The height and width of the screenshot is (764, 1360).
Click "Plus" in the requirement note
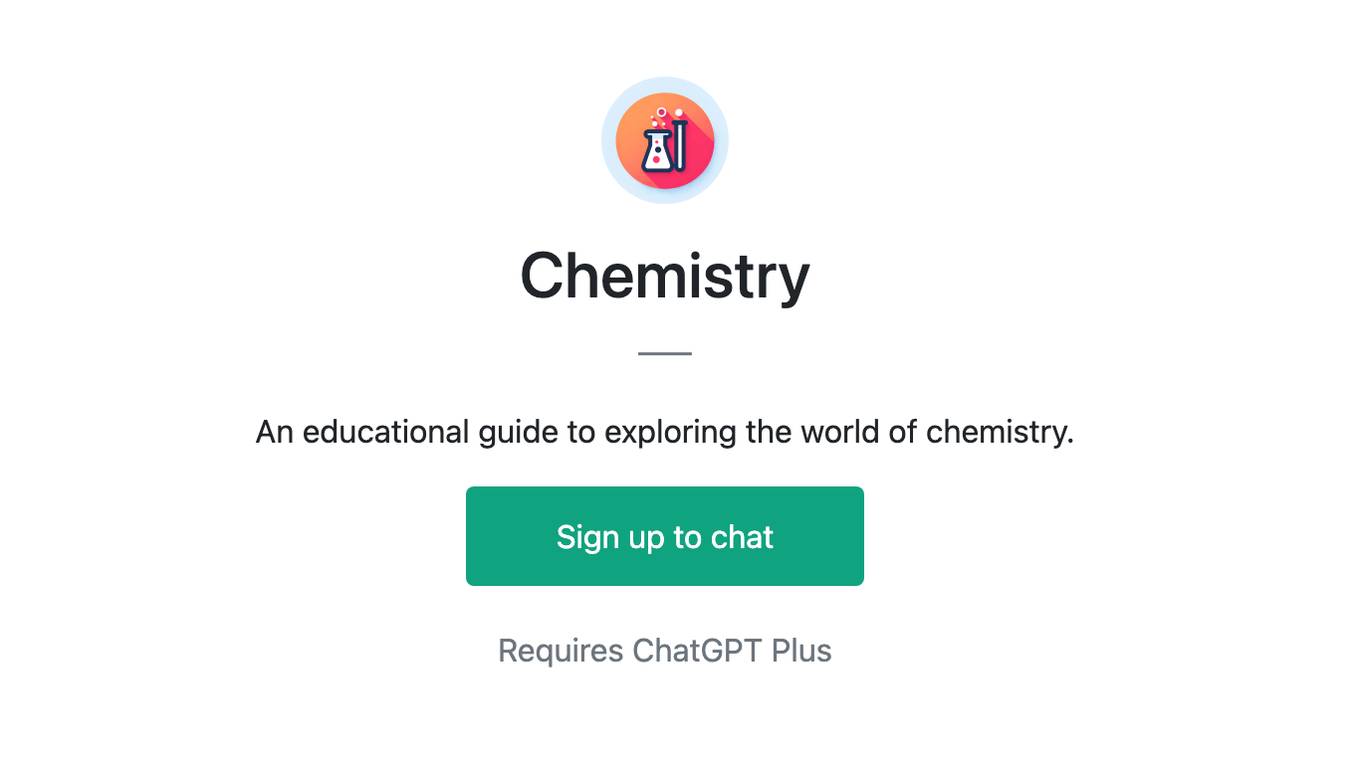[x=801, y=651]
